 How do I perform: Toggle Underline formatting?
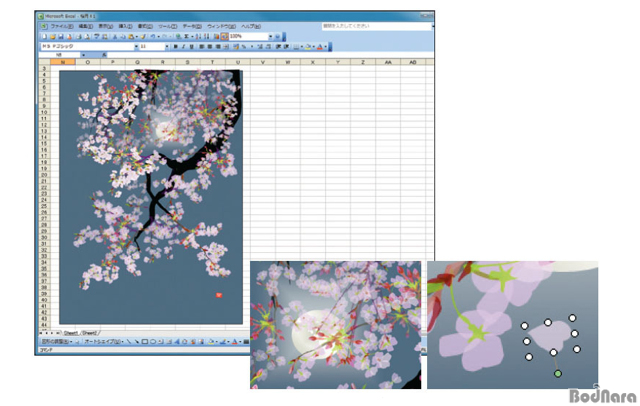[191, 47]
